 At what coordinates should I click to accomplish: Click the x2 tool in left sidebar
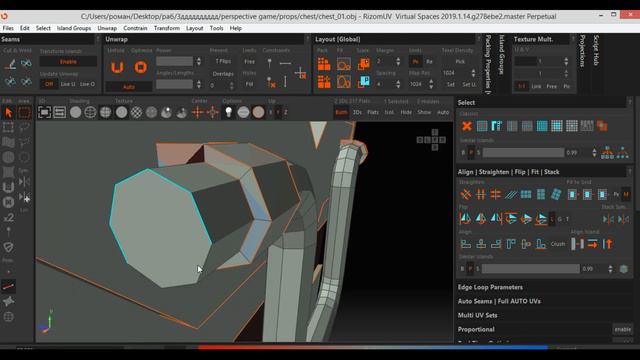coord(9,218)
